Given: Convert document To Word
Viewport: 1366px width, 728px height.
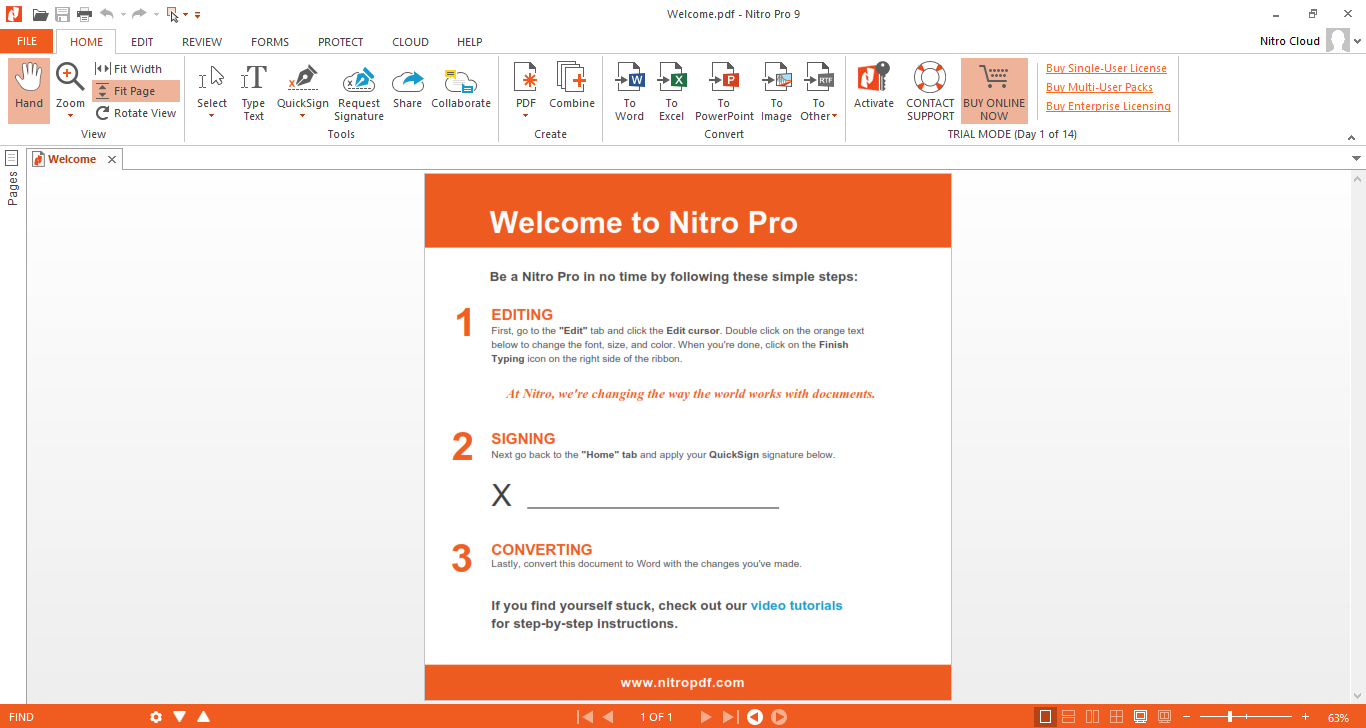Looking at the screenshot, I should (630, 92).
